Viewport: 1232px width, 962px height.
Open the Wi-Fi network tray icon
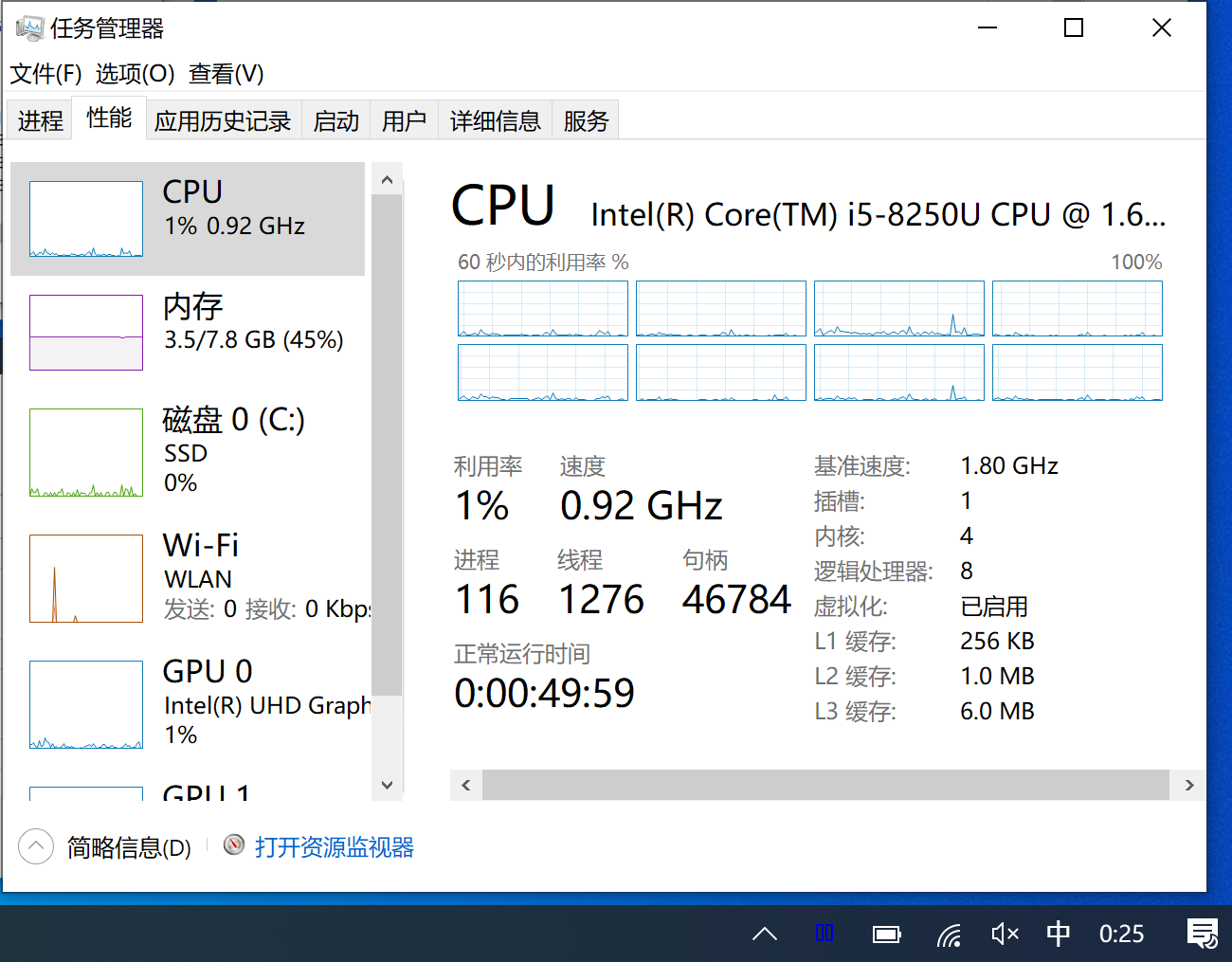[x=949, y=935]
